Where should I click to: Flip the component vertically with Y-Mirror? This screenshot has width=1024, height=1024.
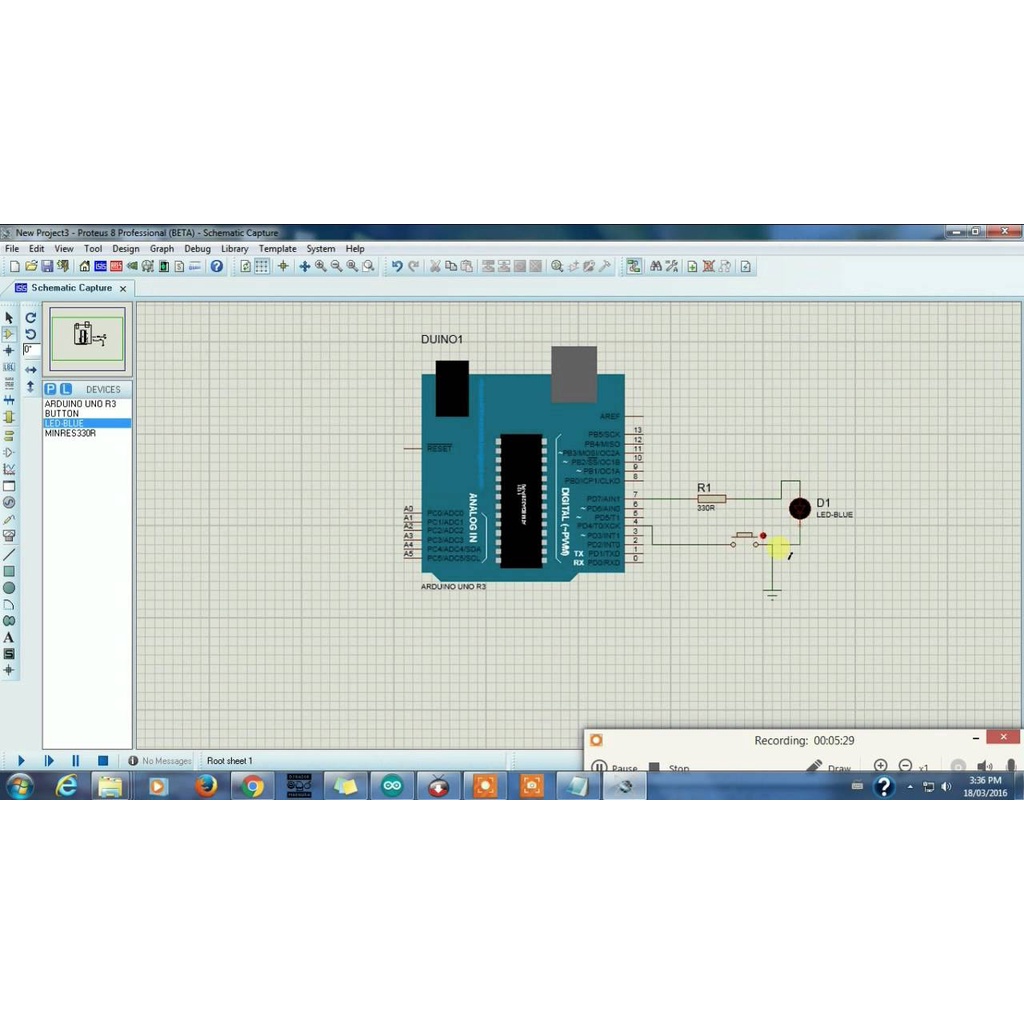click(x=31, y=387)
